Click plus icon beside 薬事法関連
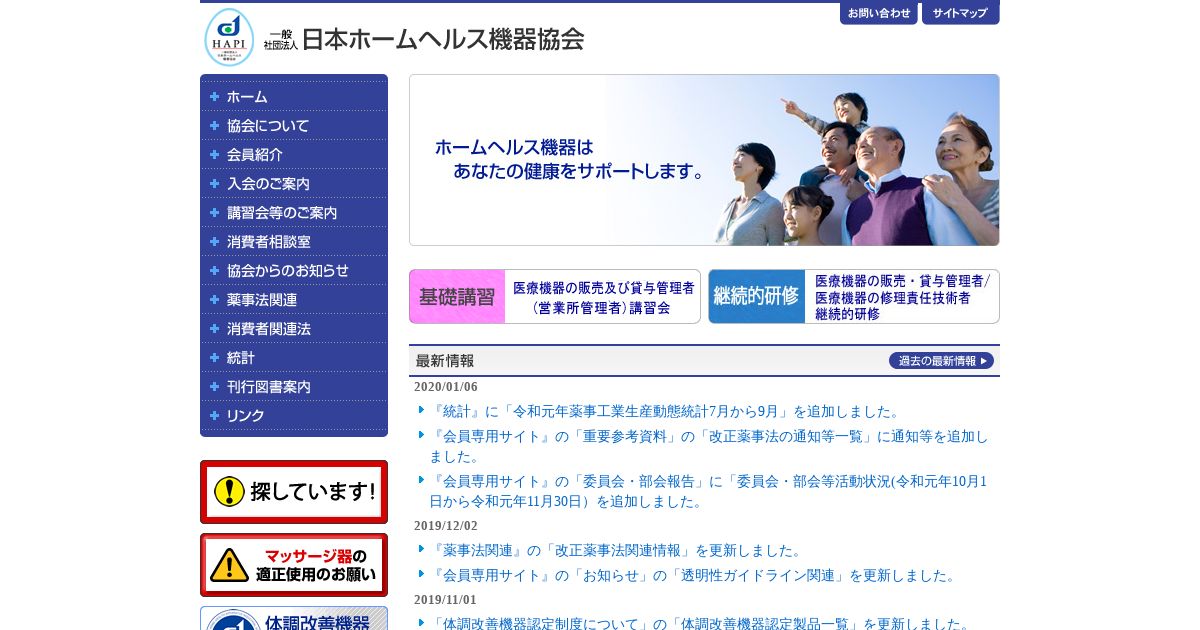Screen dimensions: 1200x630 tap(214, 300)
